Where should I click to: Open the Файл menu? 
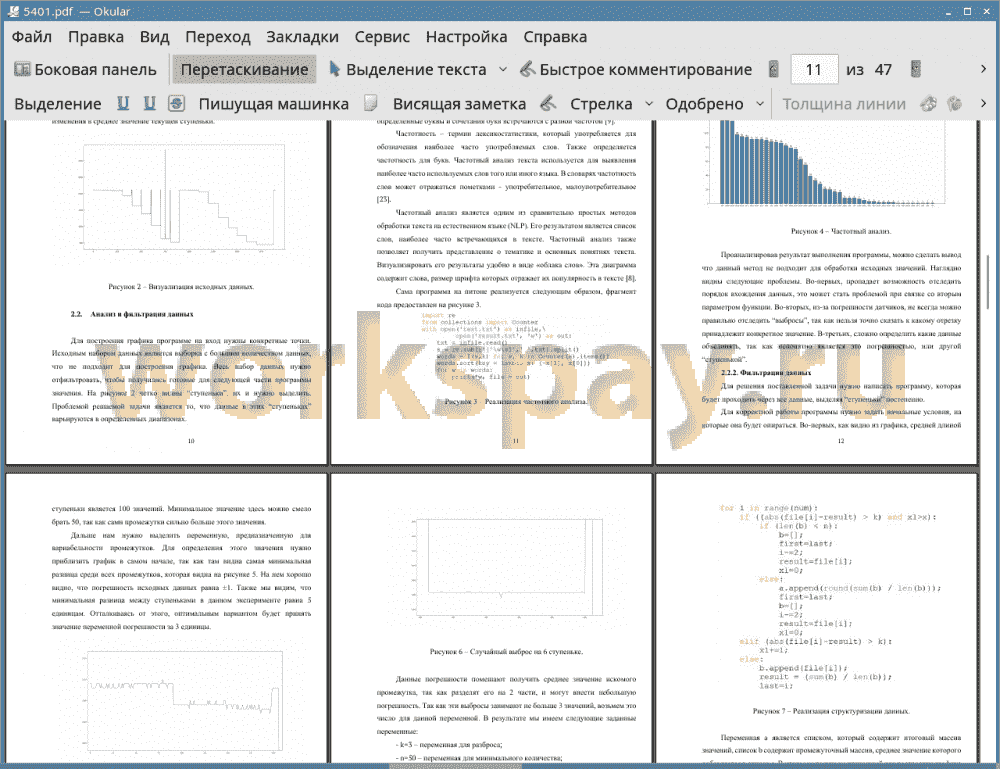pyautogui.click(x=32, y=37)
